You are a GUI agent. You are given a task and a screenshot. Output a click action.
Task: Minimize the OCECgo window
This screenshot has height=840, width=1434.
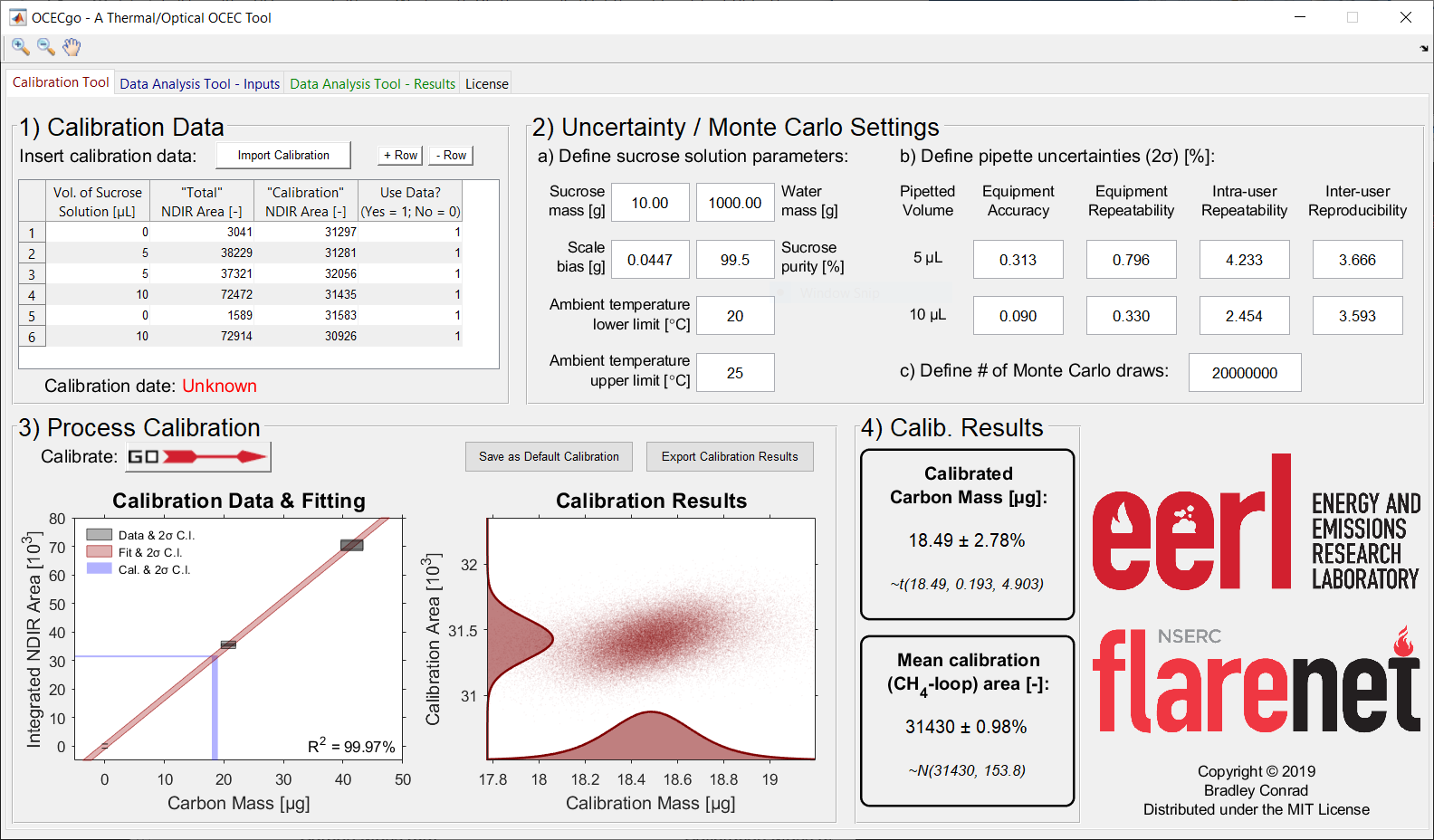pos(1300,17)
